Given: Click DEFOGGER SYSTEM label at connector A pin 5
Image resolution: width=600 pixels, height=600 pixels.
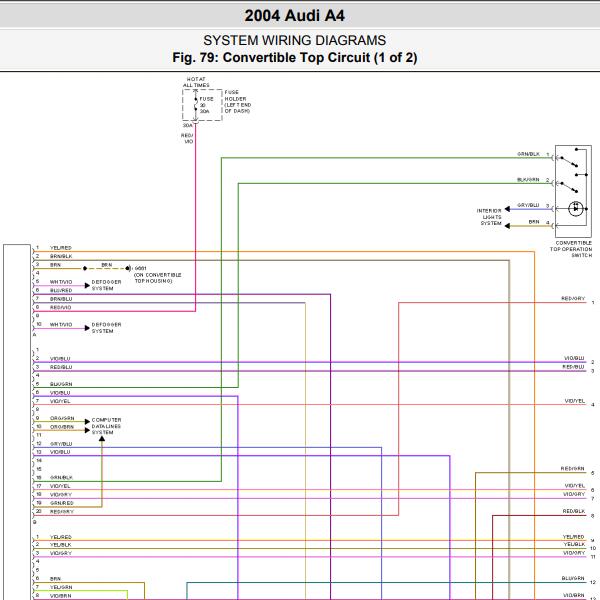Looking at the screenshot, I should pyautogui.click(x=106, y=285).
